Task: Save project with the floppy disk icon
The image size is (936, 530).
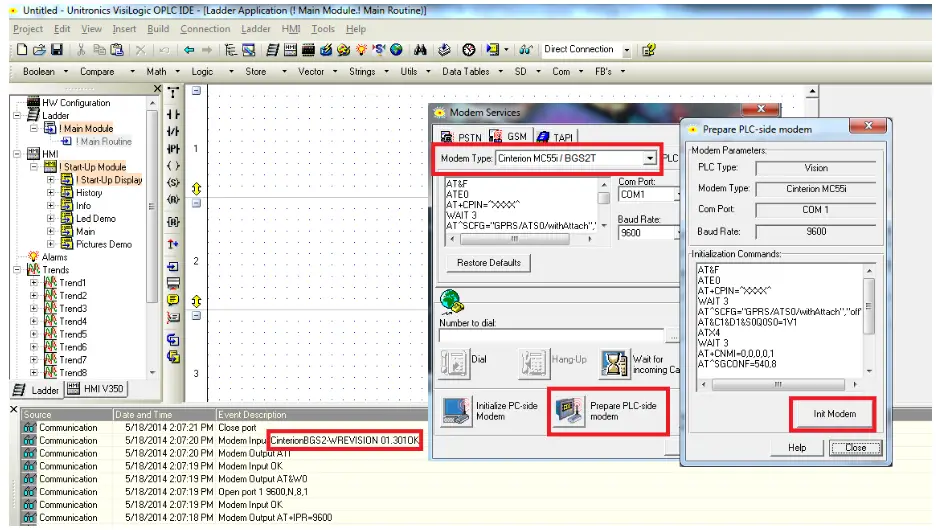Action: click(57, 50)
